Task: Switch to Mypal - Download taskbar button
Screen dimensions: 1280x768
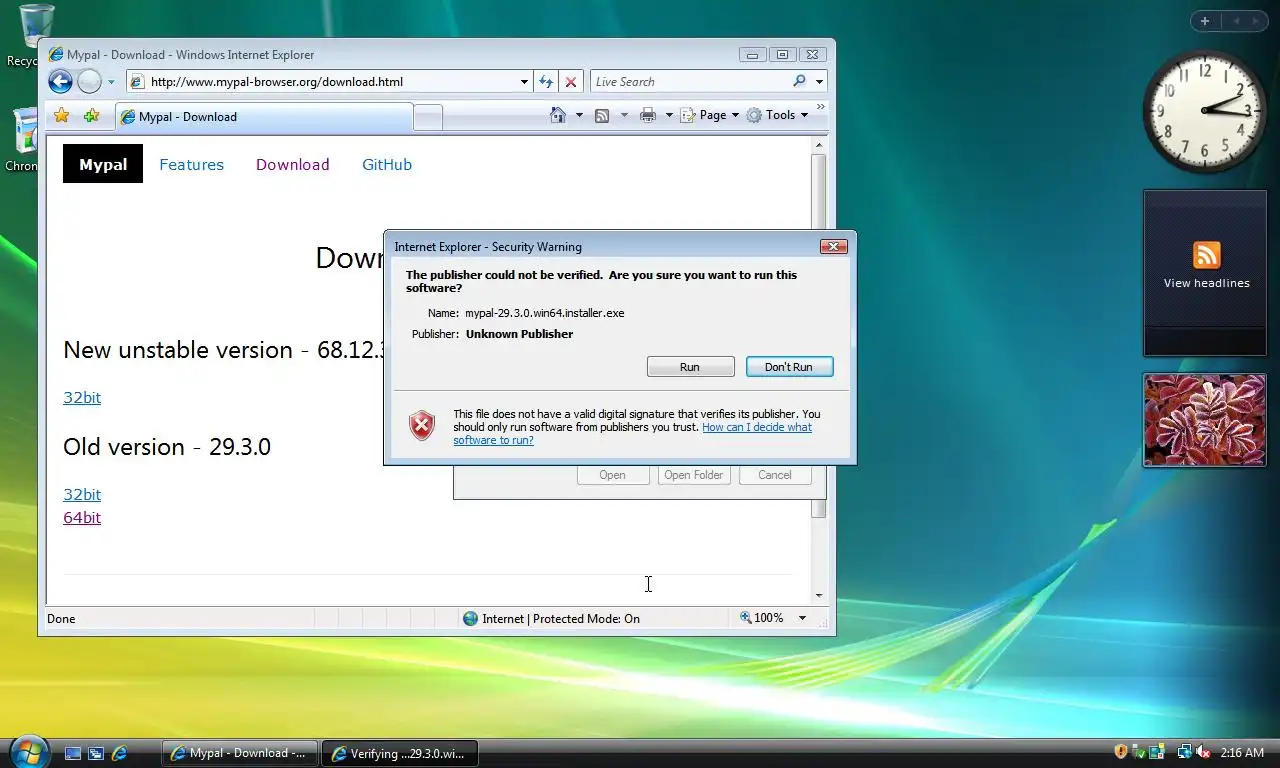Action: click(x=240, y=753)
